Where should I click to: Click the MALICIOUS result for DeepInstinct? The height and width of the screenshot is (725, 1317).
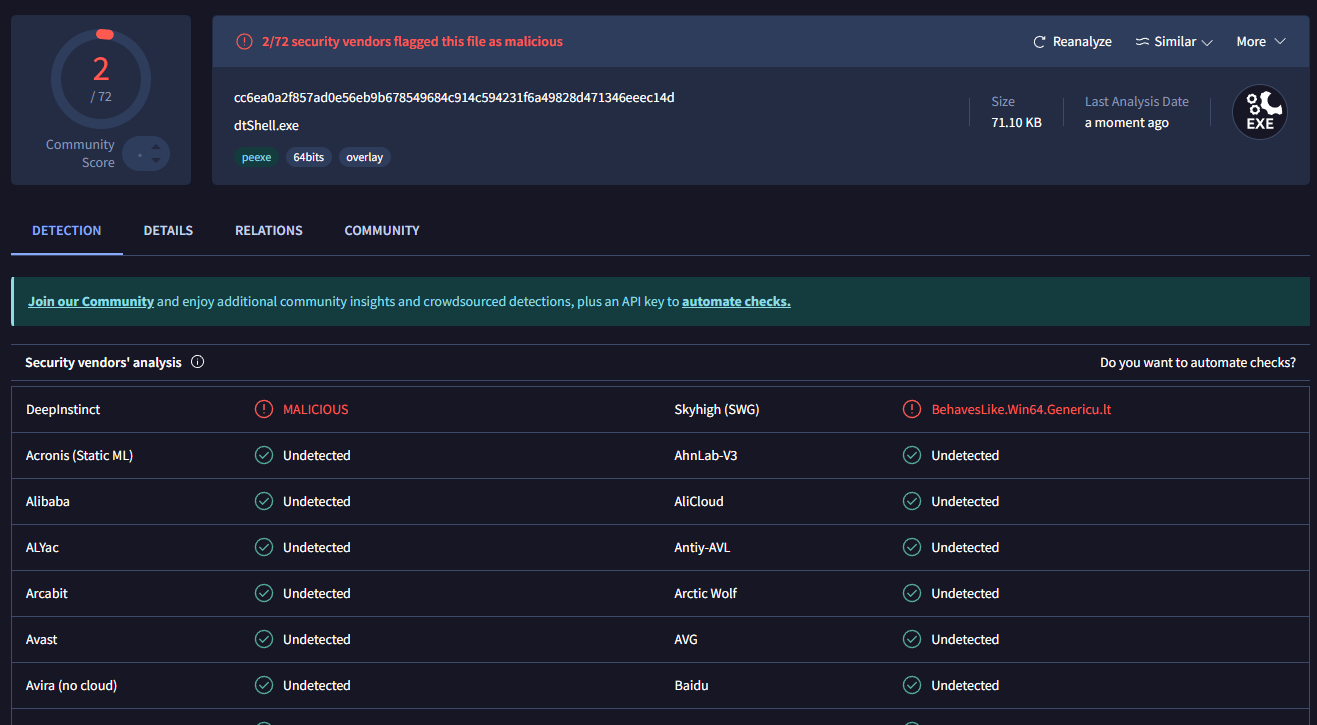click(x=316, y=410)
